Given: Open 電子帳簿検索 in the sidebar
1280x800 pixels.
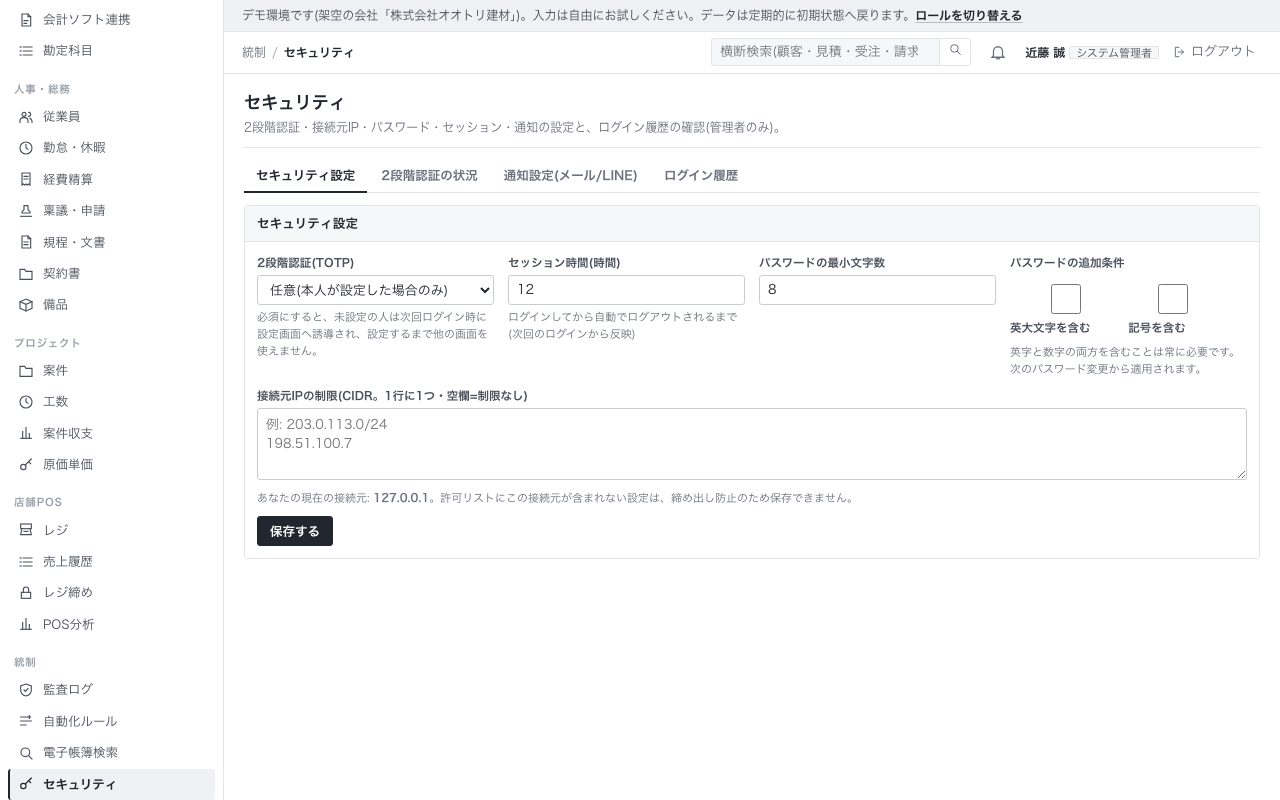Looking at the screenshot, I should pyautogui.click(x=111, y=752).
